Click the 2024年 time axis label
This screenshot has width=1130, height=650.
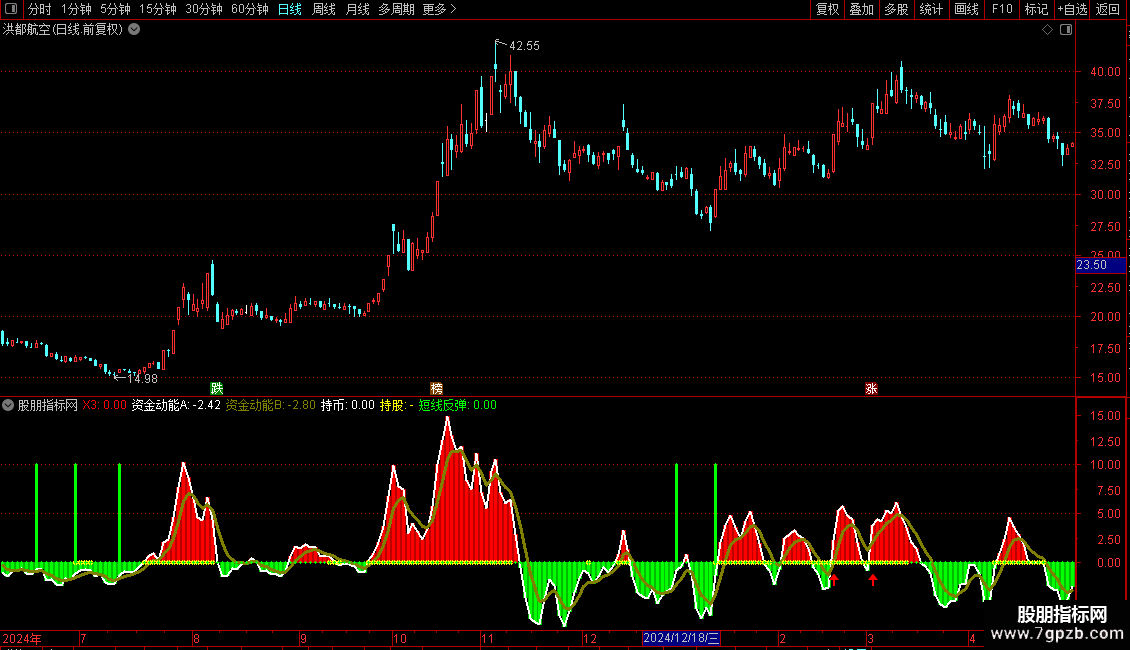click(22, 638)
